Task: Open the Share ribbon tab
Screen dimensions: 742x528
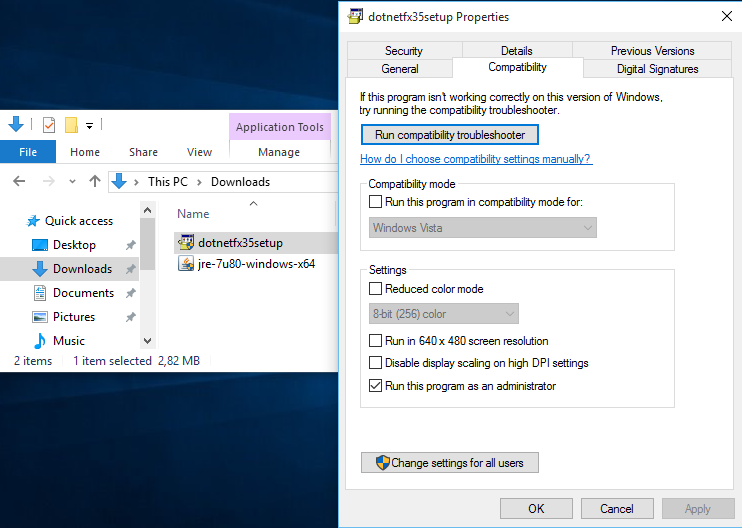Action: click(143, 152)
